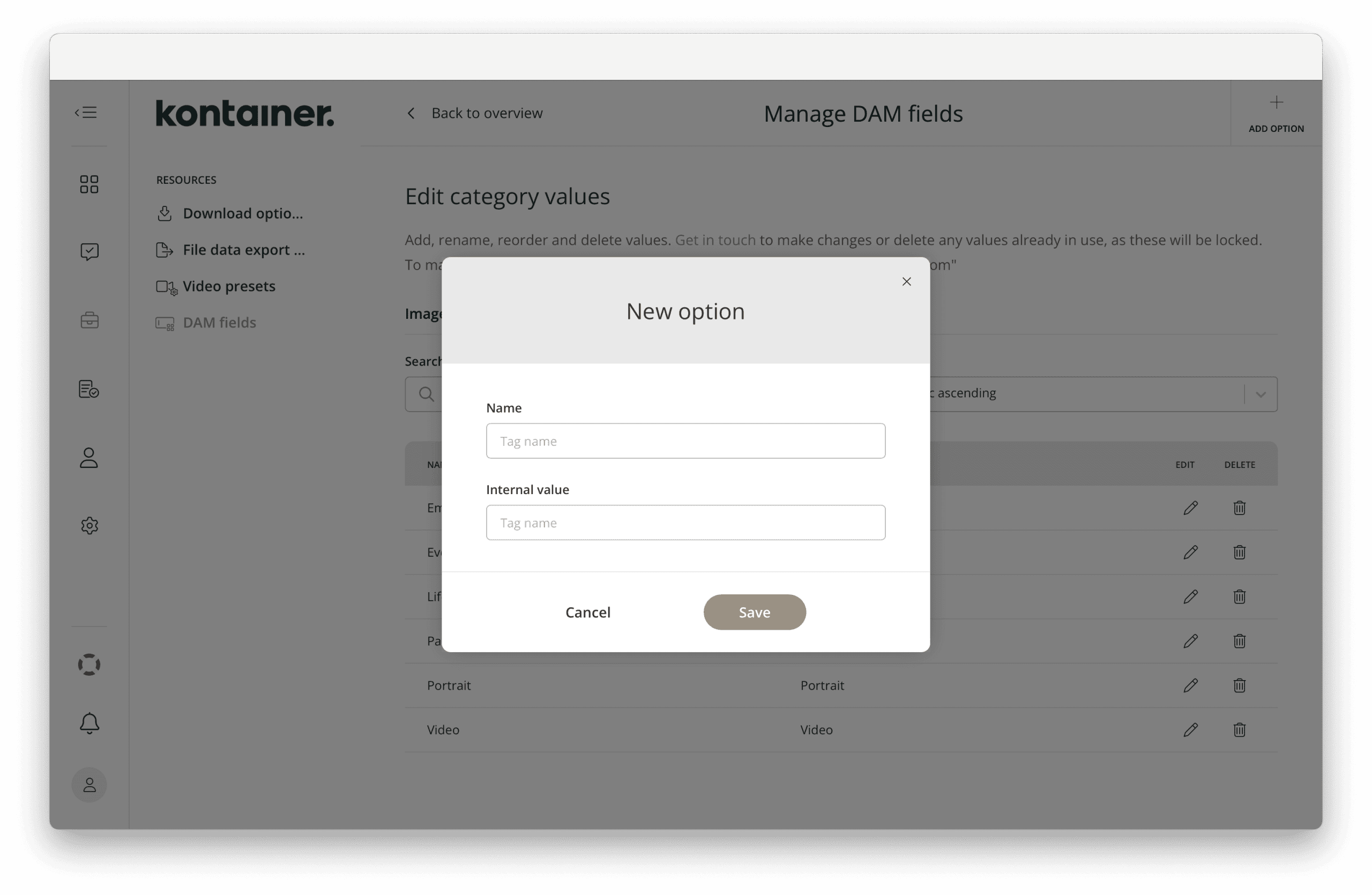The width and height of the screenshot is (1372, 895).
Task: Close the New option dialog
Action: tap(906, 281)
